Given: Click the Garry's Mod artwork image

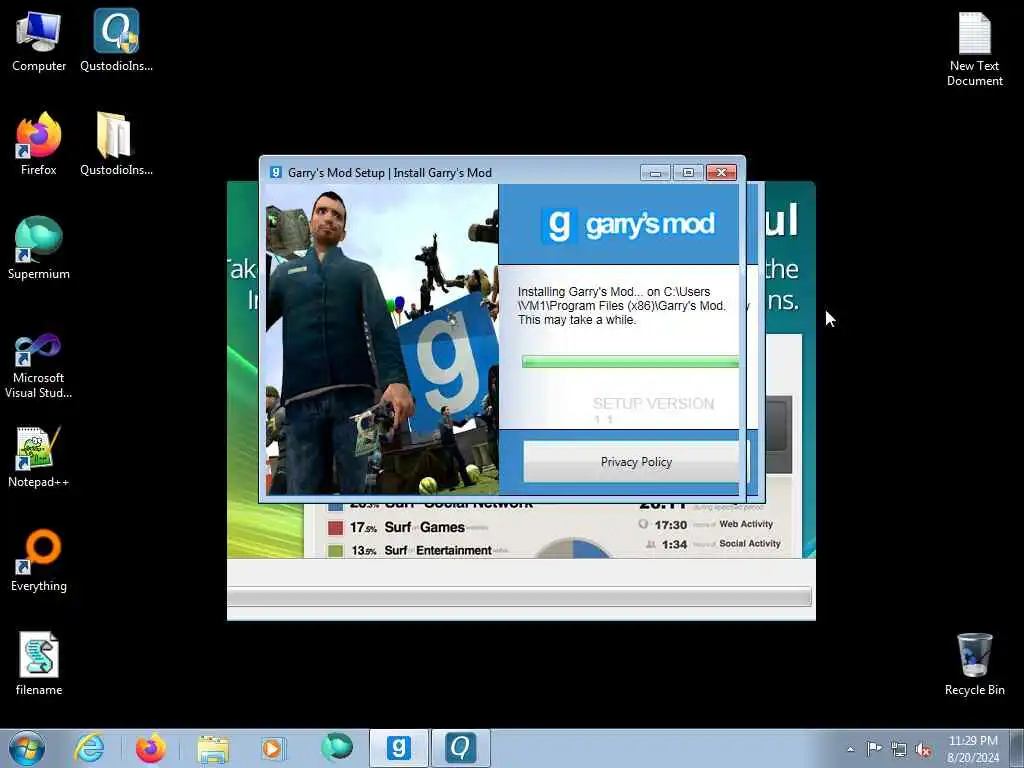Looking at the screenshot, I should point(382,340).
